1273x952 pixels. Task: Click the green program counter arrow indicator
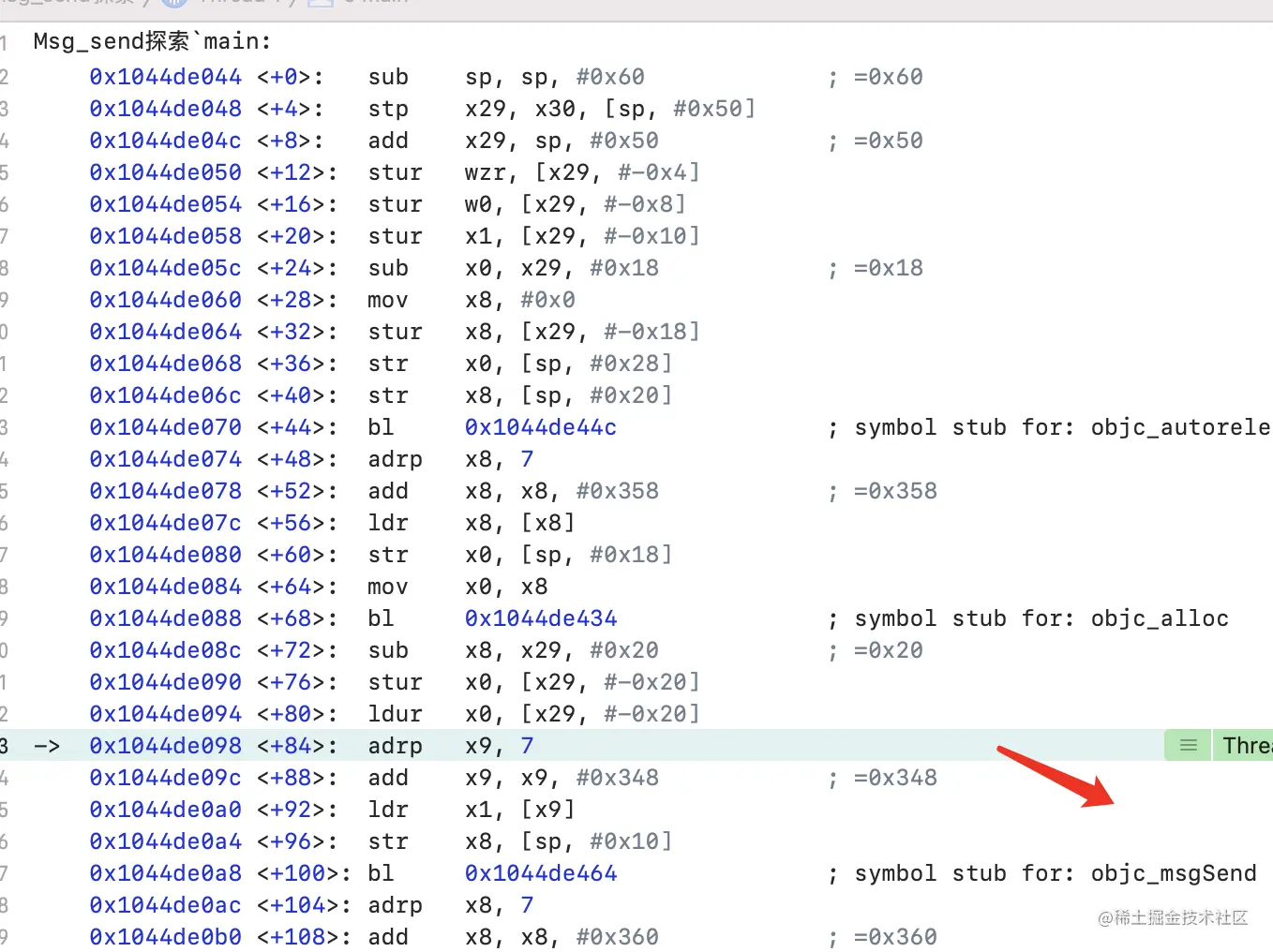pyautogui.click(x=47, y=745)
